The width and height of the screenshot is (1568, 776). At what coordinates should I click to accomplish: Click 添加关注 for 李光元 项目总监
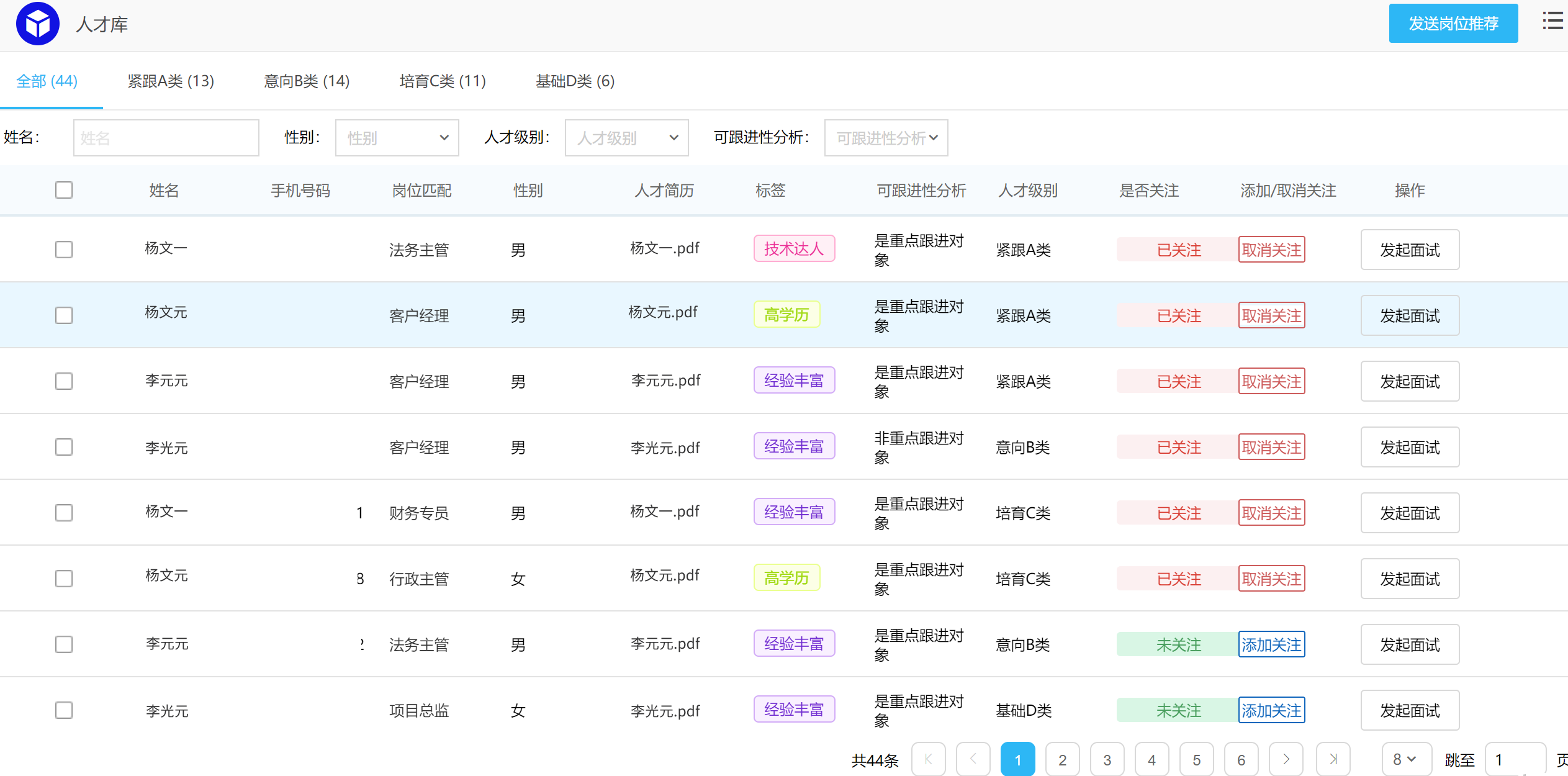coord(1272,710)
